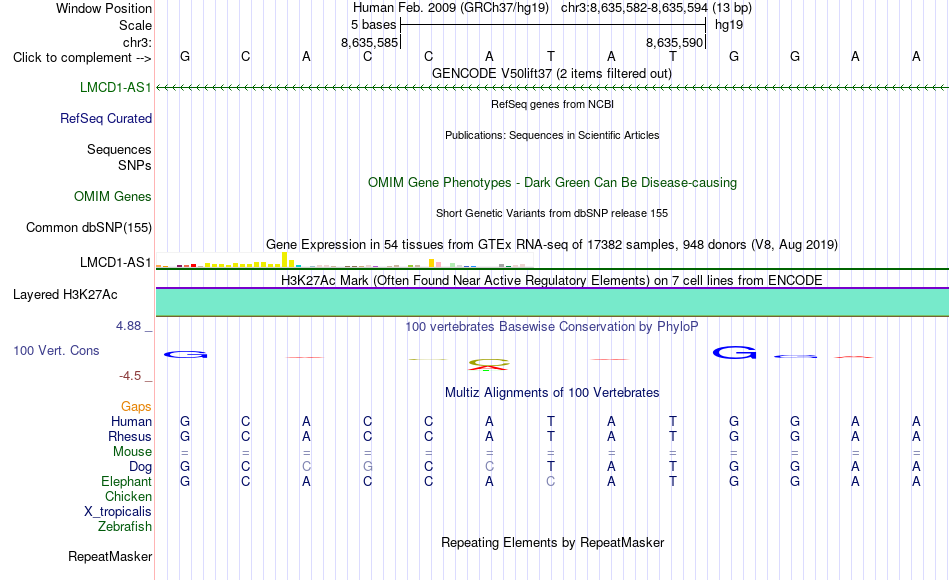Click '100 vertebrates Basewise Conservation by PhyloP' title

(x=552, y=327)
